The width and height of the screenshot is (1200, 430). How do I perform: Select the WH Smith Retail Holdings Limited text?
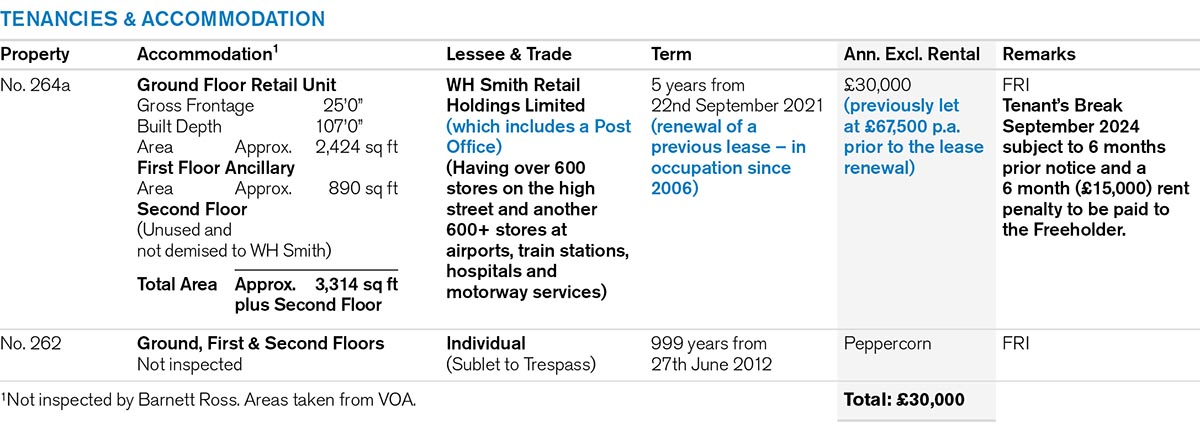click(x=514, y=95)
